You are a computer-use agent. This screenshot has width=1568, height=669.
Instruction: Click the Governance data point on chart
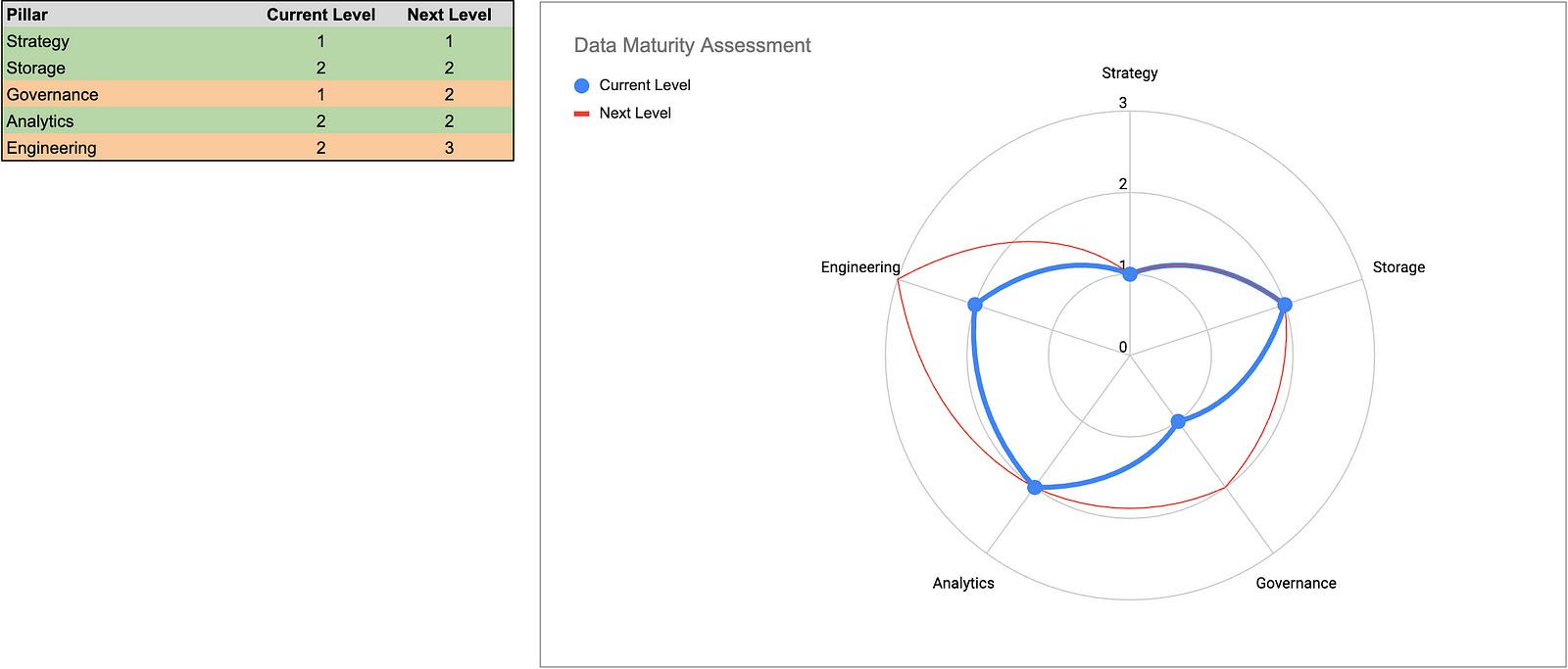pos(1178,421)
